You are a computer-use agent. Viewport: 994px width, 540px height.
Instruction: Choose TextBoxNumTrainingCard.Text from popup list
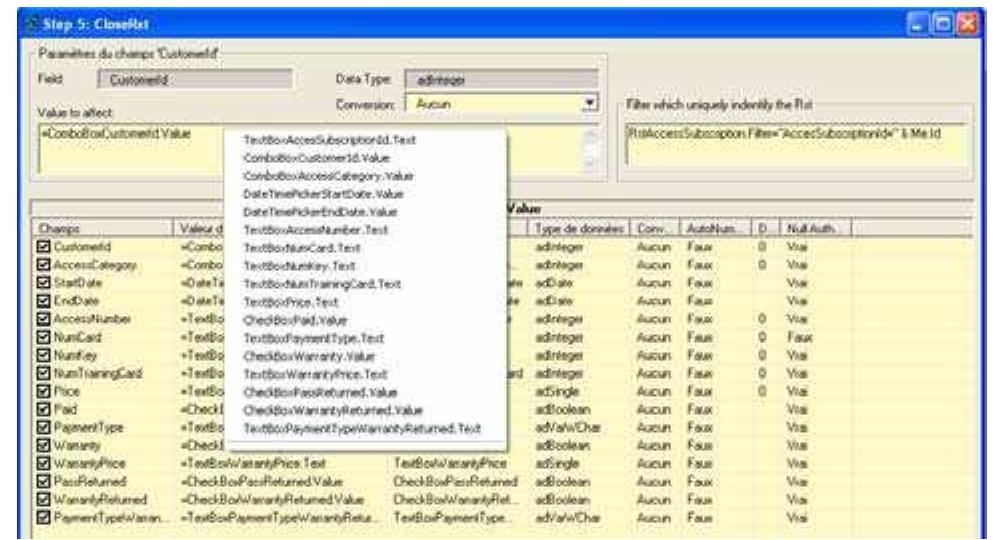tap(322, 284)
